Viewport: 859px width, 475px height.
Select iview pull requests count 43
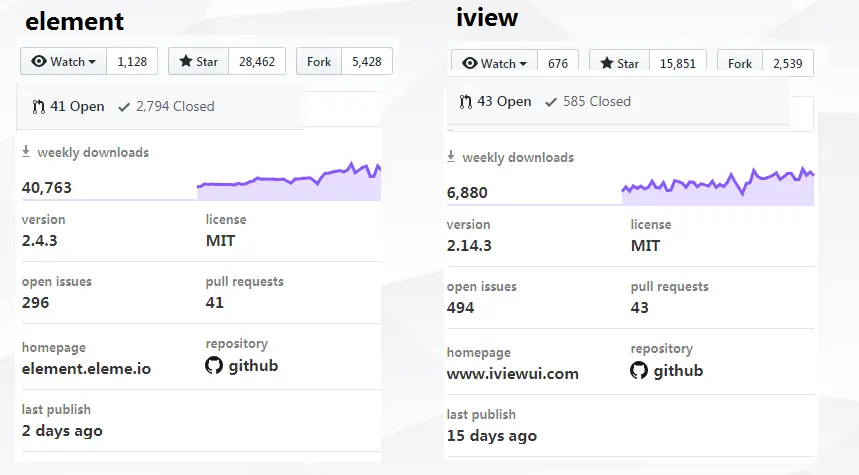(x=639, y=307)
